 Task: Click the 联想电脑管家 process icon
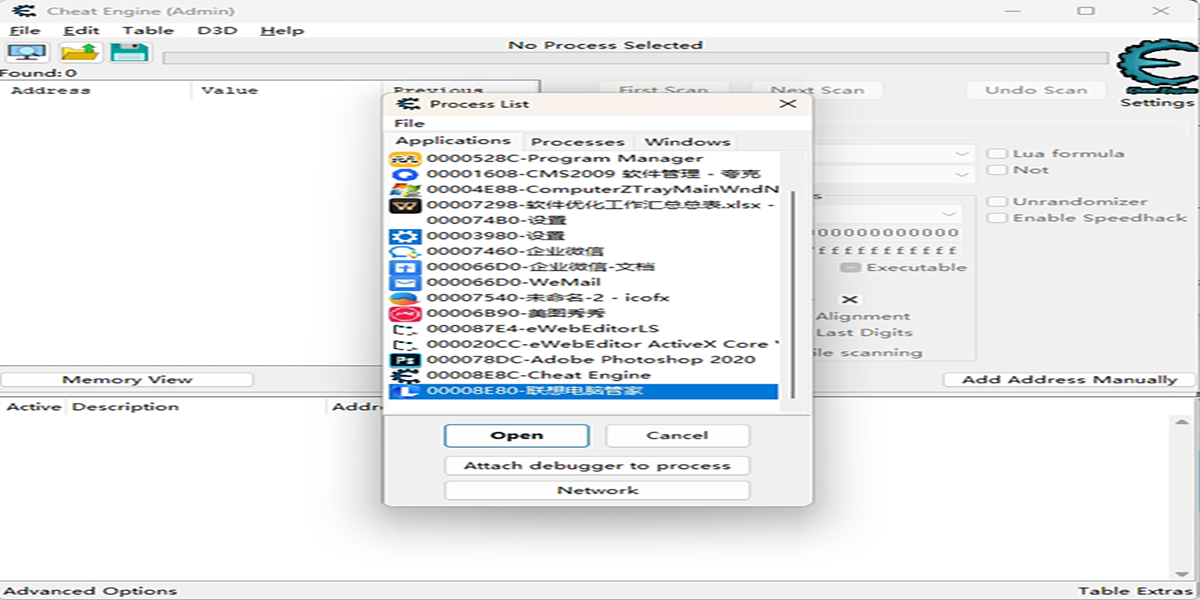[404, 391]
